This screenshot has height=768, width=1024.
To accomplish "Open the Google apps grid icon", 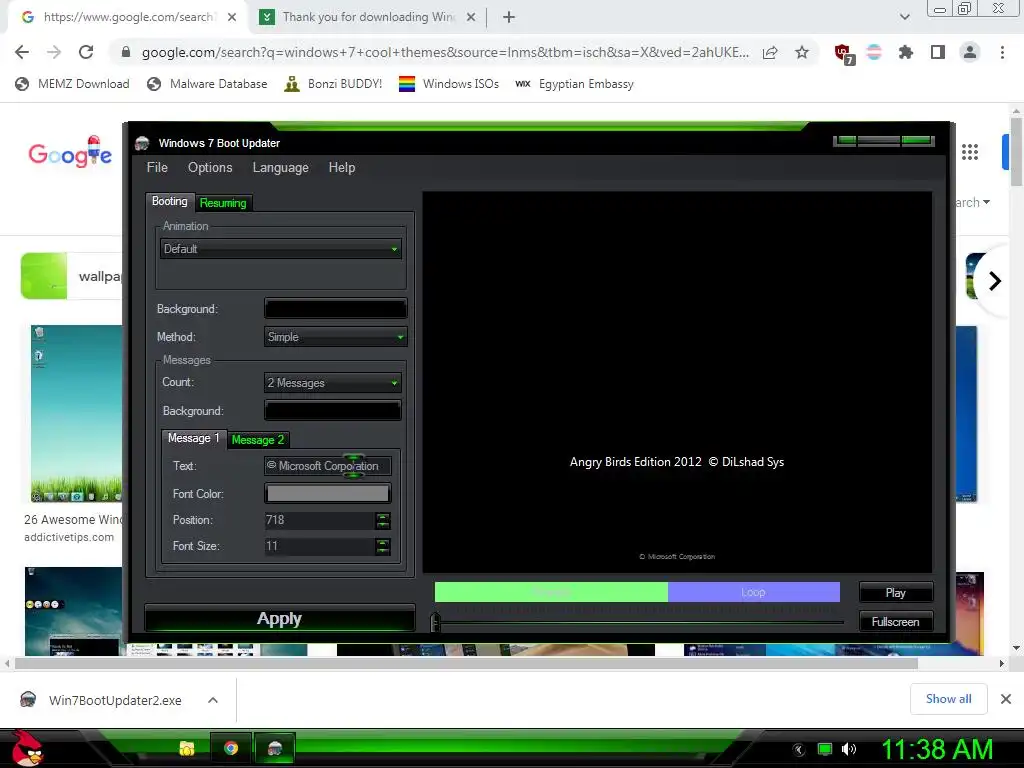I will point(970,152).
